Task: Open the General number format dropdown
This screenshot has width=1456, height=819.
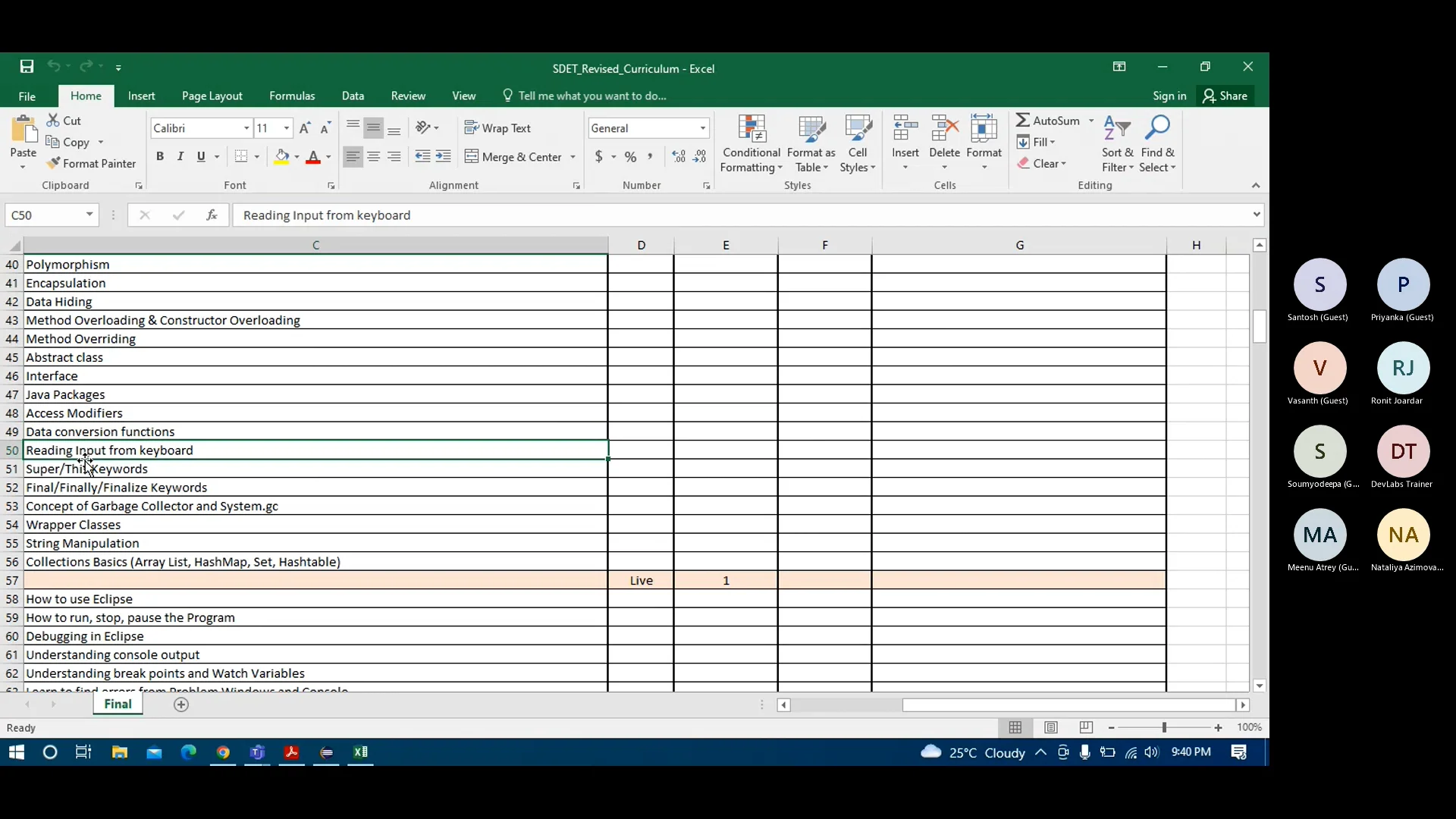Action: (x=702, y=128)
